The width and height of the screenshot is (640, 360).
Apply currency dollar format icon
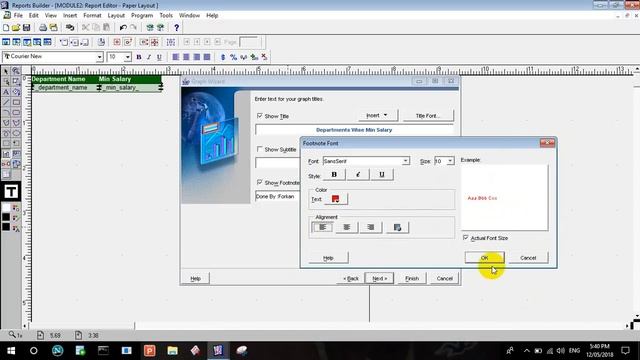(x=223, y=57)
